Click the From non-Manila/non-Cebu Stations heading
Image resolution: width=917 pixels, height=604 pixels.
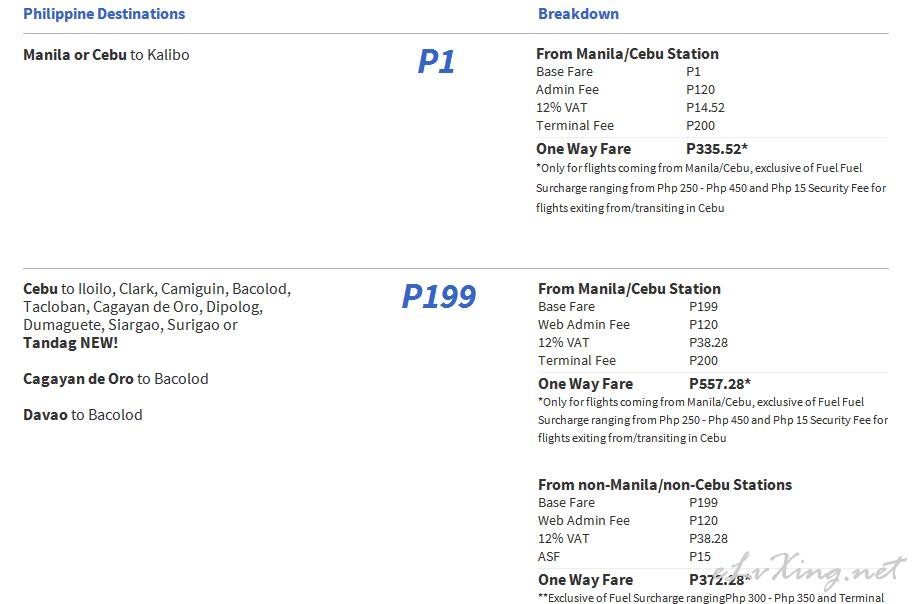coord(665,485)
